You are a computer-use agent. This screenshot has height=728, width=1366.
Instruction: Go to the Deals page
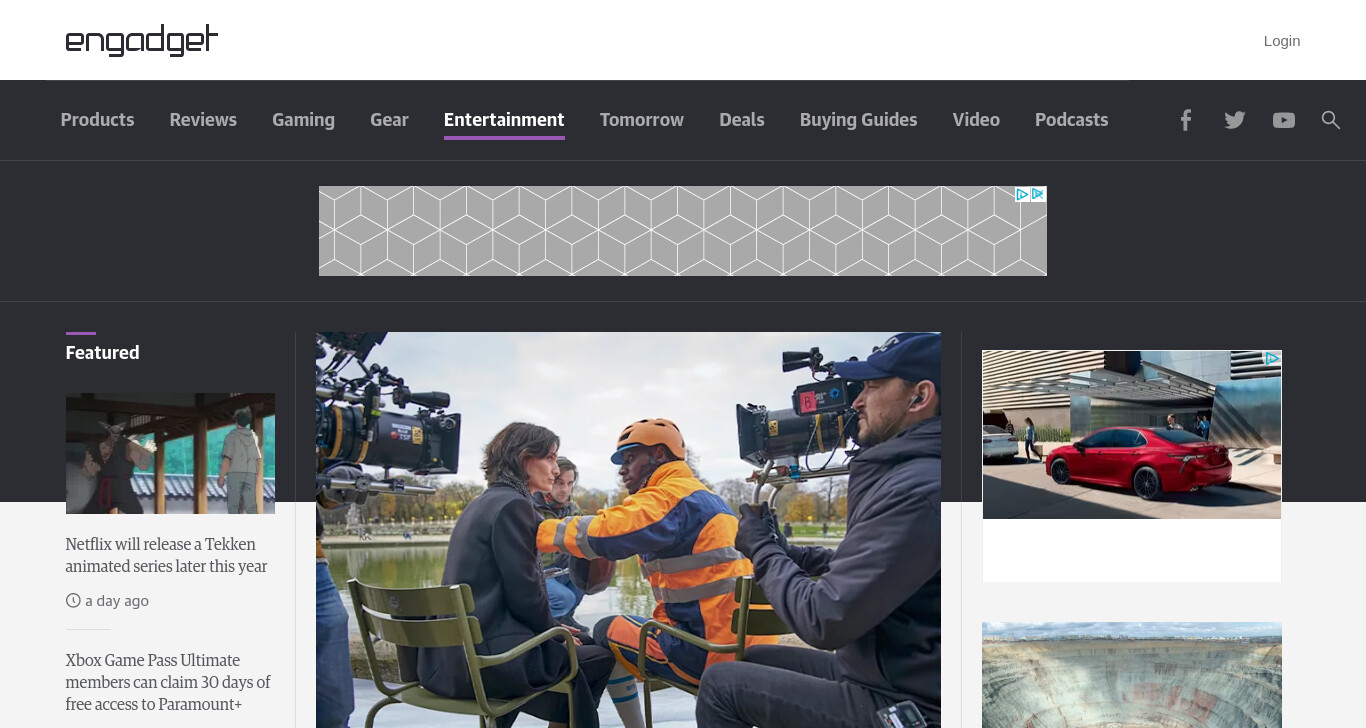(742, 120)
